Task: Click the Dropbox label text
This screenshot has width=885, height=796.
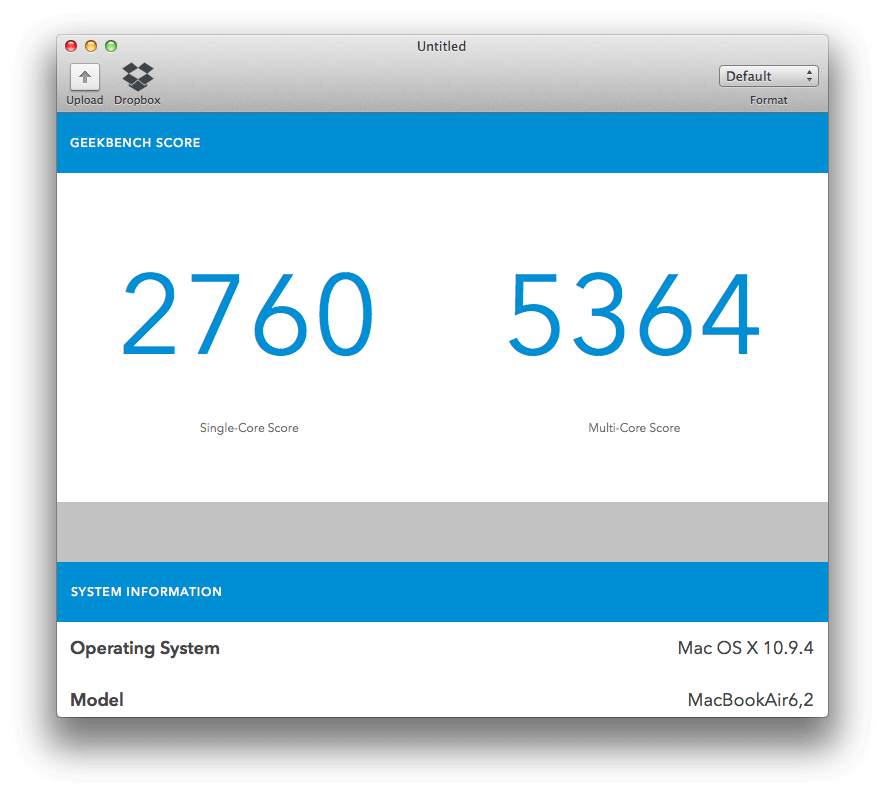Action: 137,100
